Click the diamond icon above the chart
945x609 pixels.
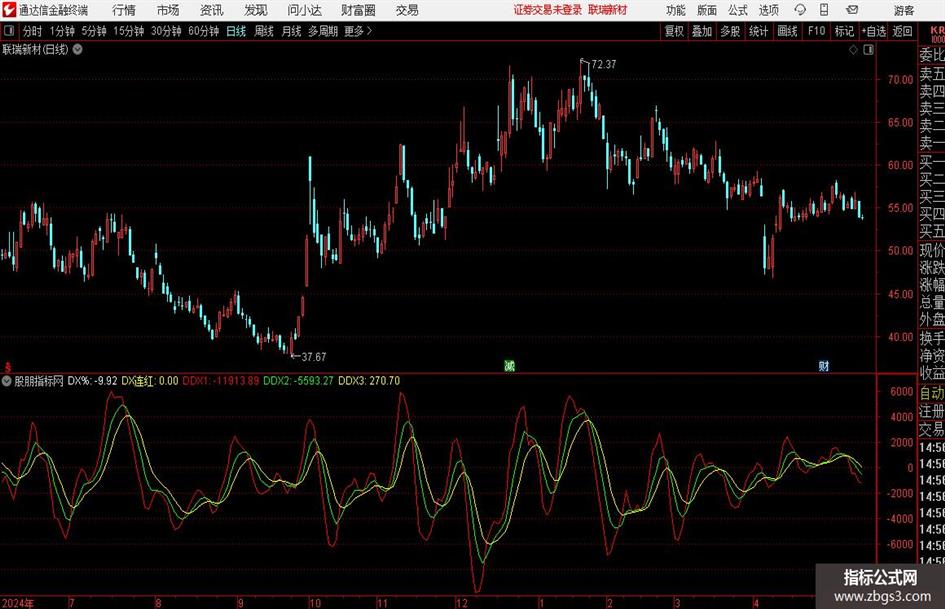pyautogui.click(x=853, y=50)
